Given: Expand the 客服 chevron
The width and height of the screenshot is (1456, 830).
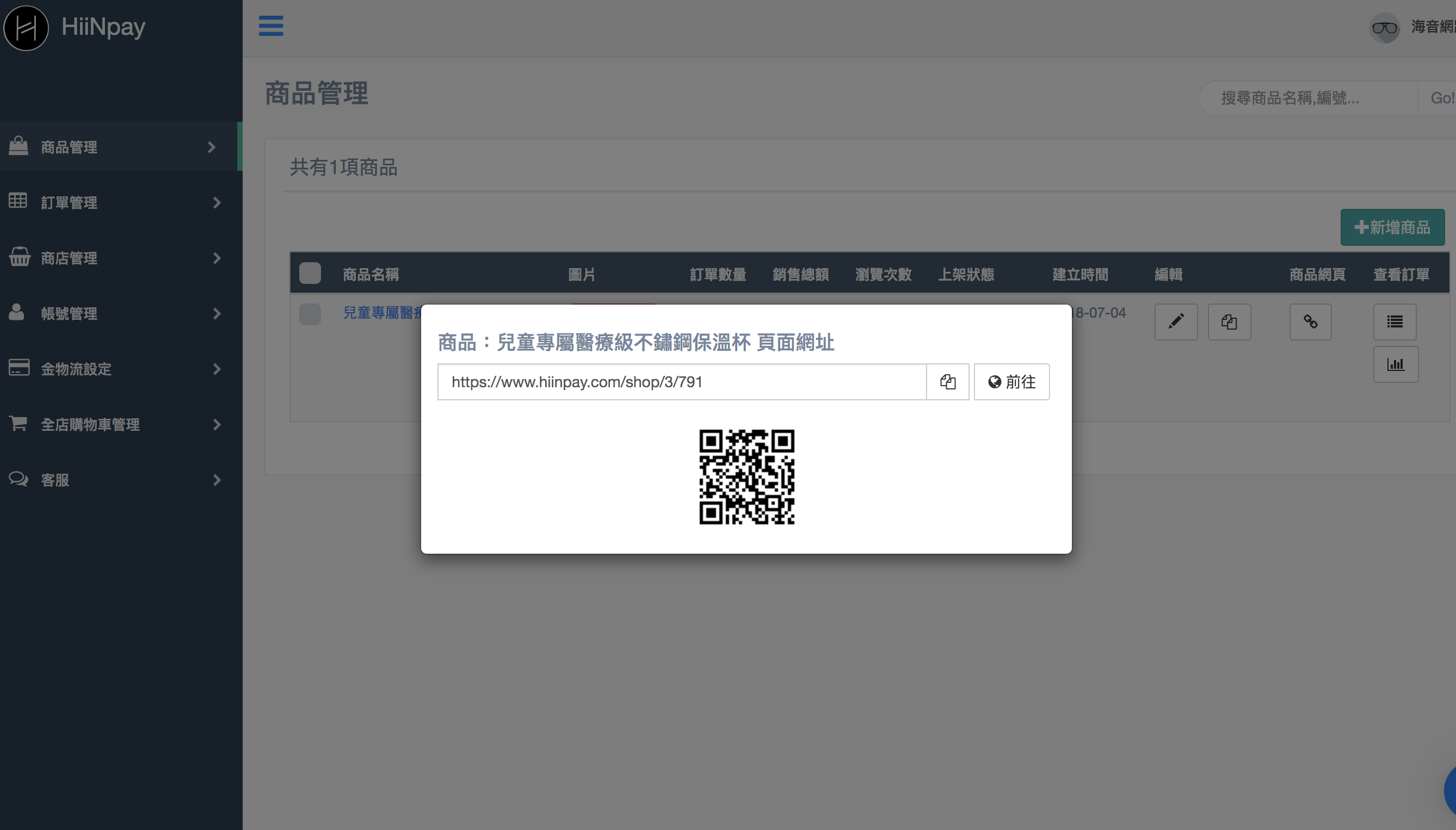Looking at the screenshot, I should [x=217, y=480].
